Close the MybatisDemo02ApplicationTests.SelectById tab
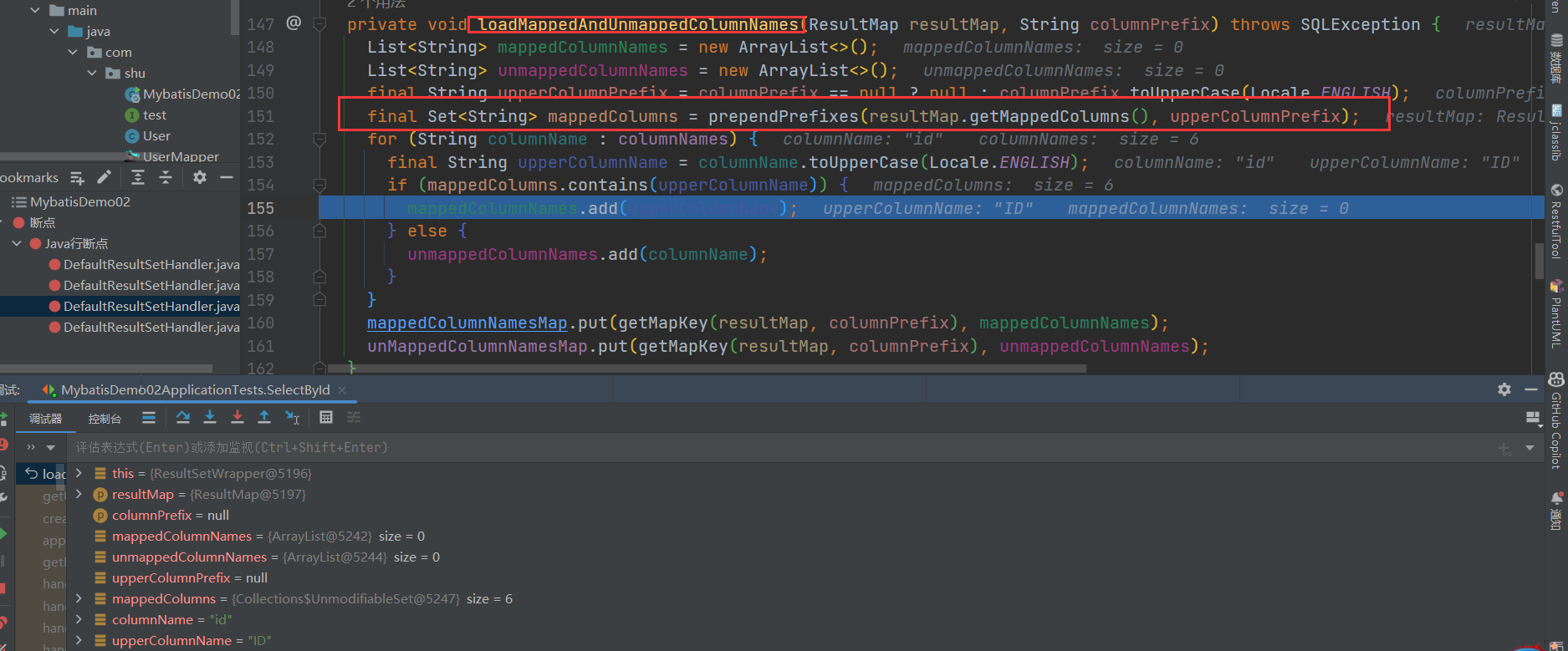The image size is (1568, 651). 342,389
